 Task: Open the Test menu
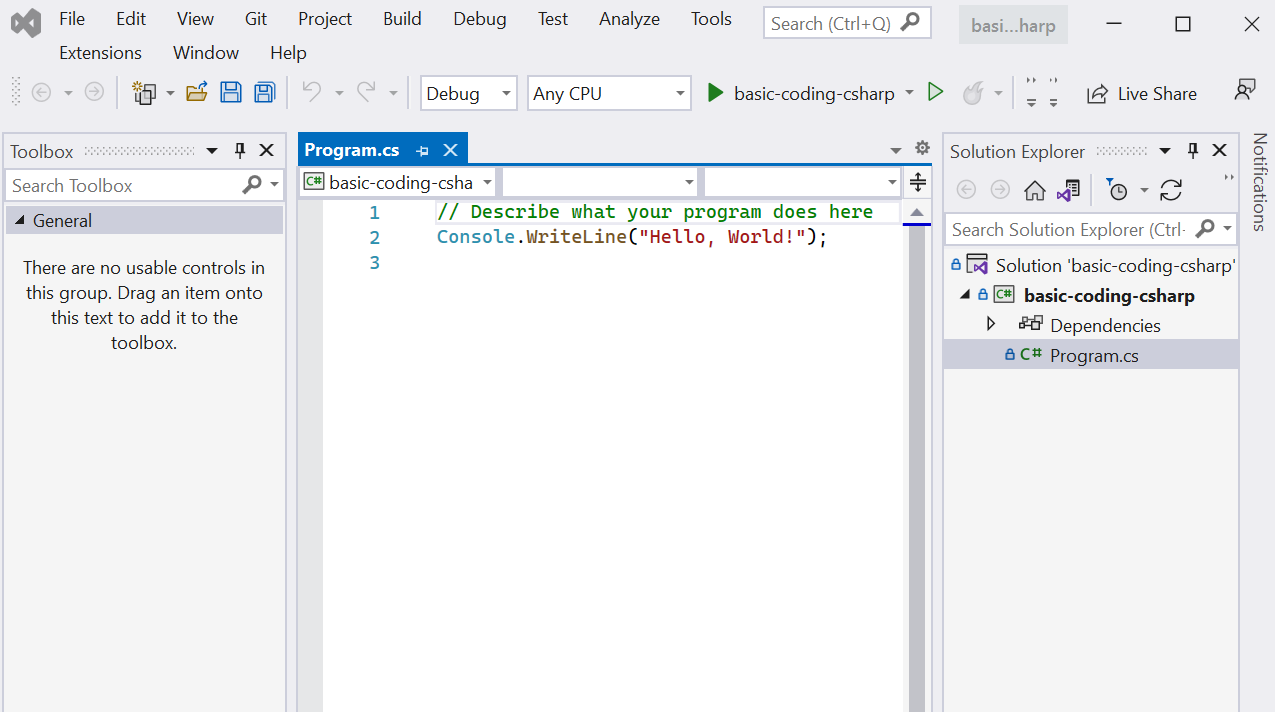click(553, 19)
